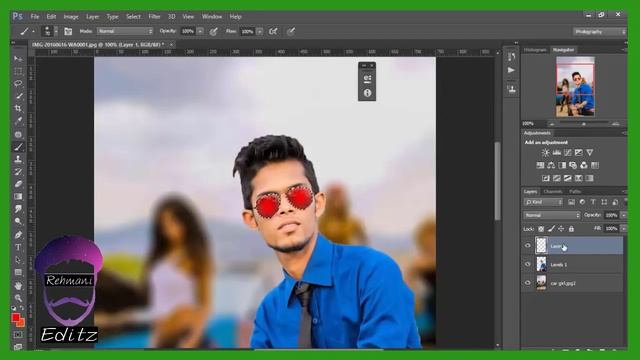Select the Rectangular Marquee tool
This screenshot has width=640, height=360.
[x=18, y=71]
